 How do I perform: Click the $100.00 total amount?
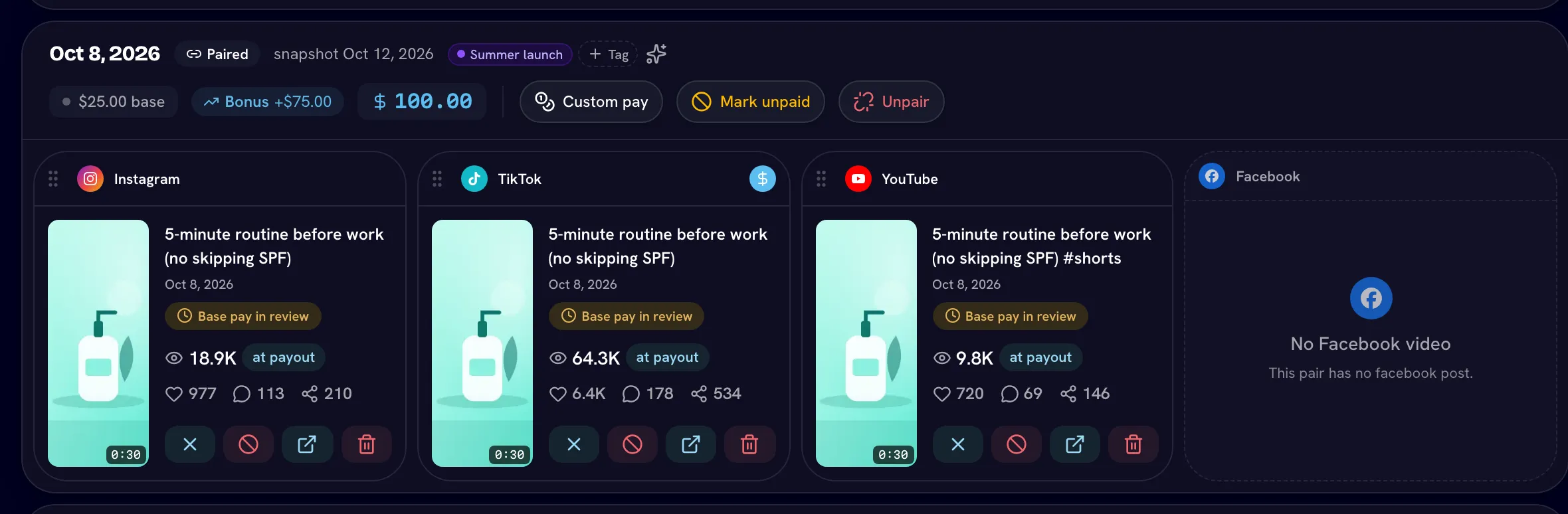tap(423, 102)
